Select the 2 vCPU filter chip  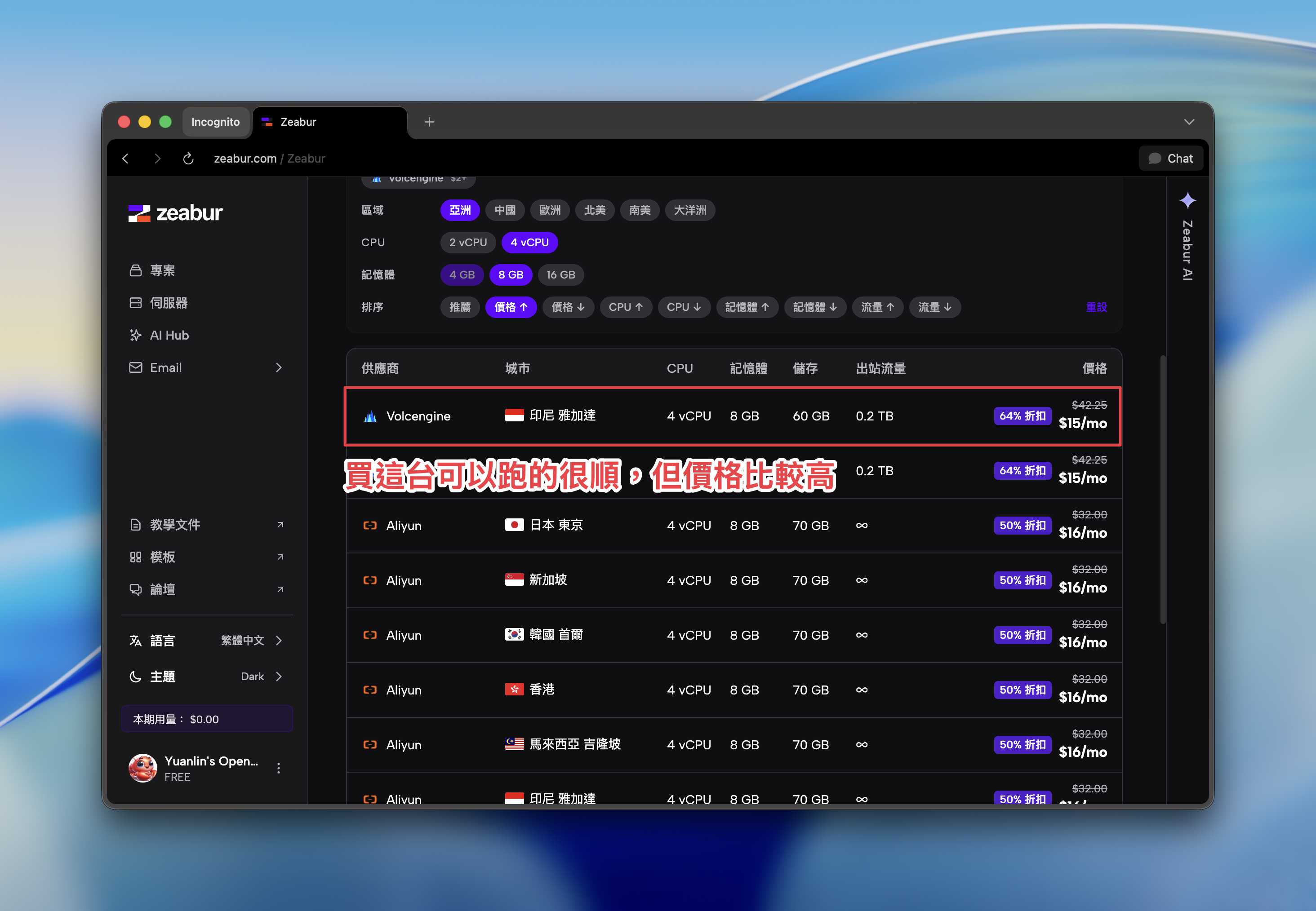pyautogui.click(x=467, y=242)
